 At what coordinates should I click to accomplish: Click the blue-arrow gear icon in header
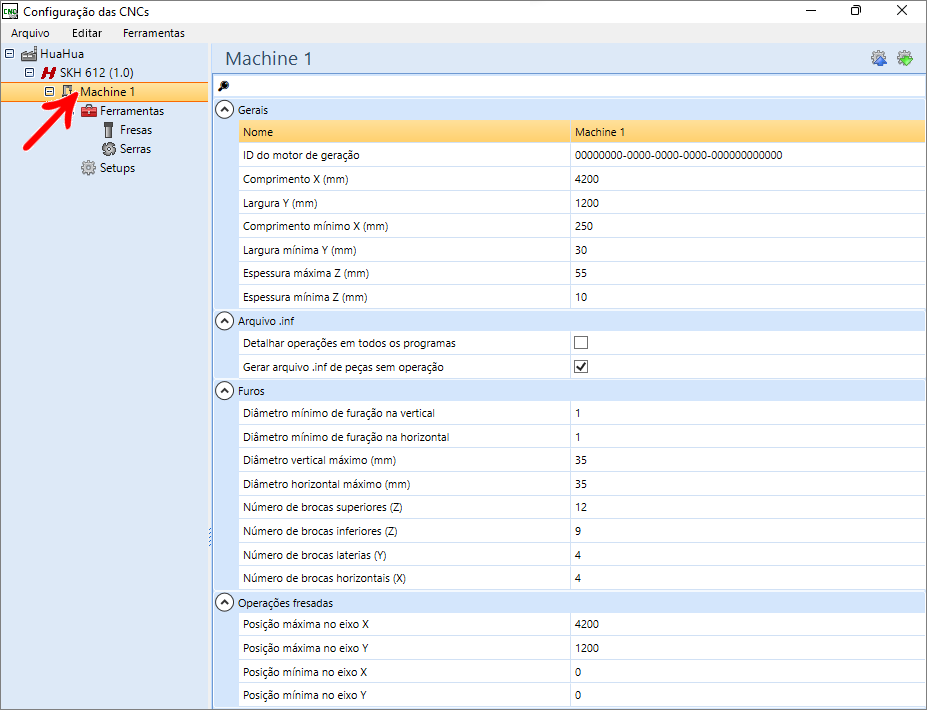(879, 58)
